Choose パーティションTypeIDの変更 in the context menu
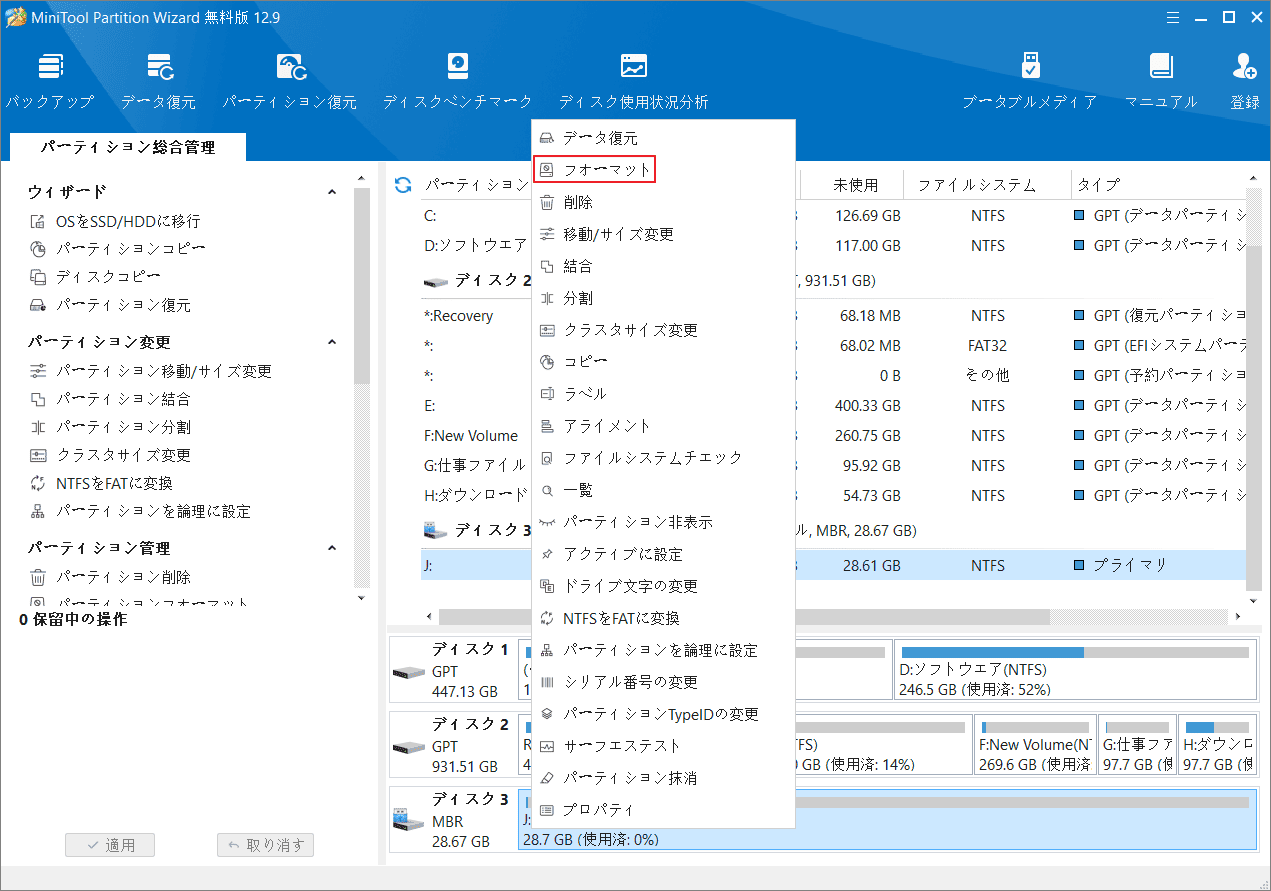1271x891 pixels. pos(663,714)
